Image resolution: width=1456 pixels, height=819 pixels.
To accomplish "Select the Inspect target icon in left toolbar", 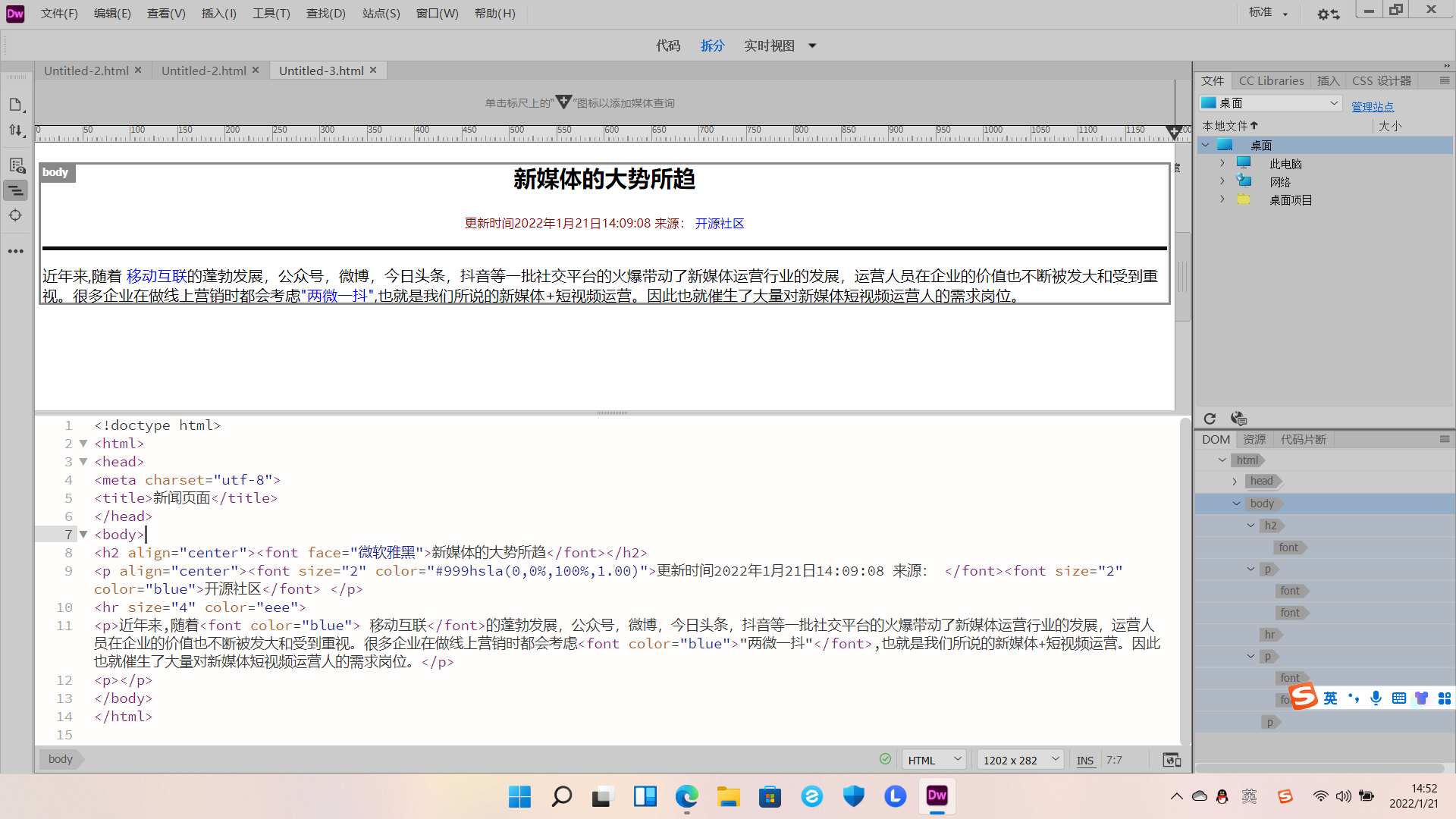I will point(16,215).
